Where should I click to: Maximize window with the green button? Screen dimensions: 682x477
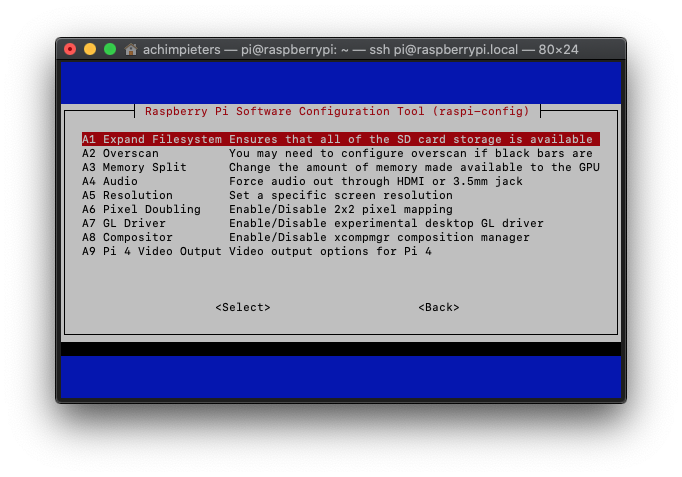click(110, 49)
